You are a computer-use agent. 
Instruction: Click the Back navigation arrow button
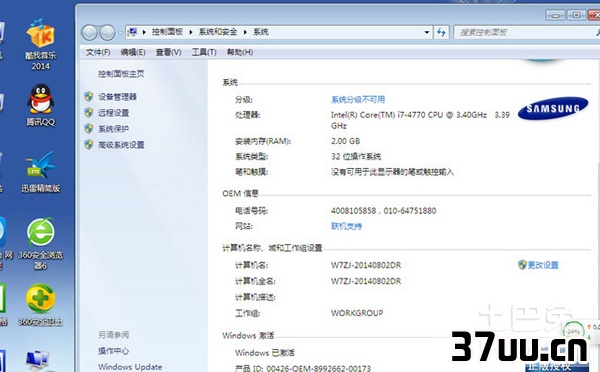pyautogui.click(x=89, y=33)
